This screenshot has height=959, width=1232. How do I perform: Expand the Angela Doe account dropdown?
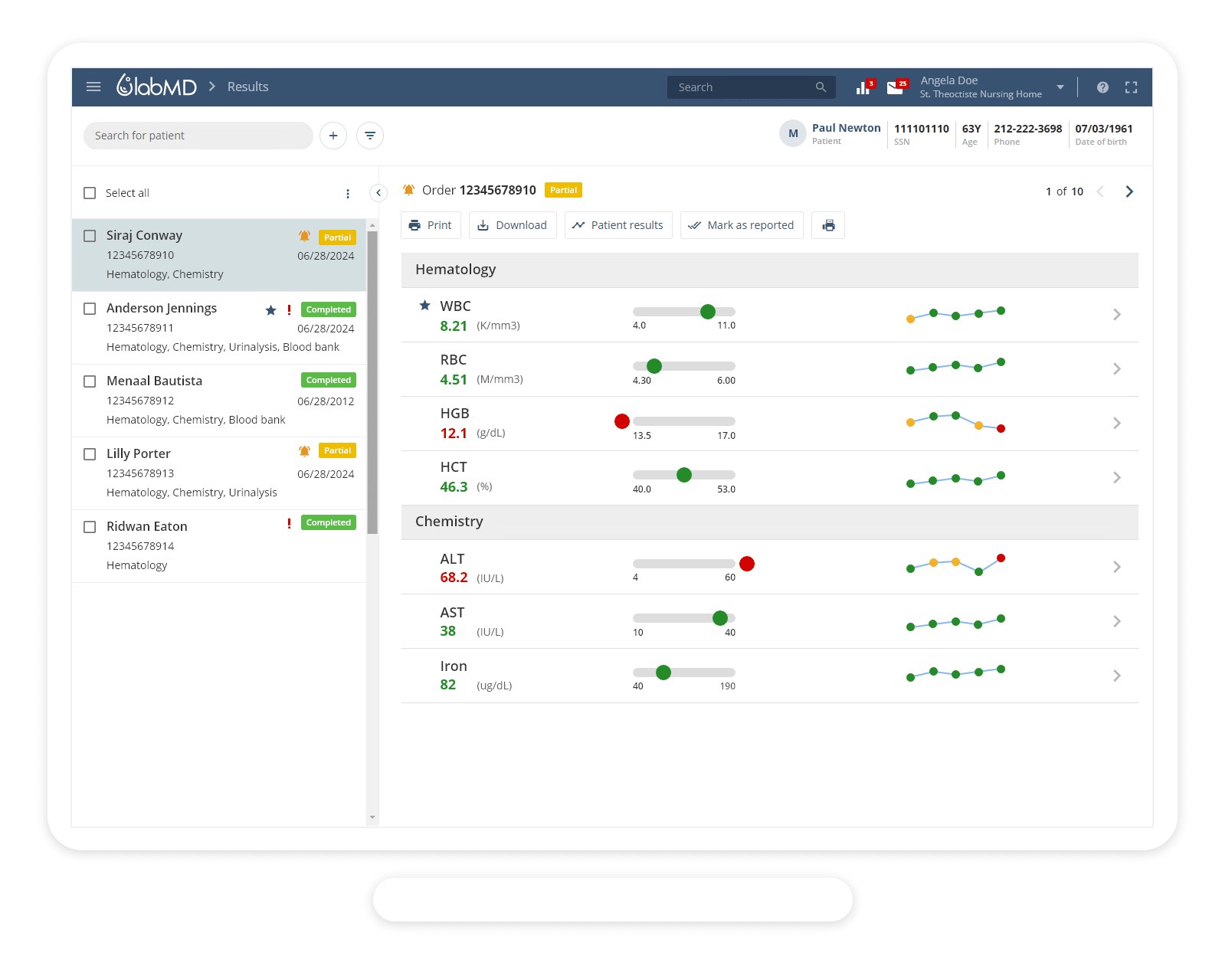coord(1060,87)
